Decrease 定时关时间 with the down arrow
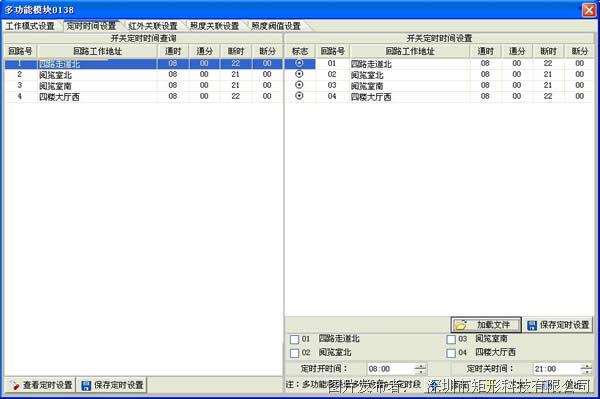Viewport: 600px width, 399px height. coord(586,372)
